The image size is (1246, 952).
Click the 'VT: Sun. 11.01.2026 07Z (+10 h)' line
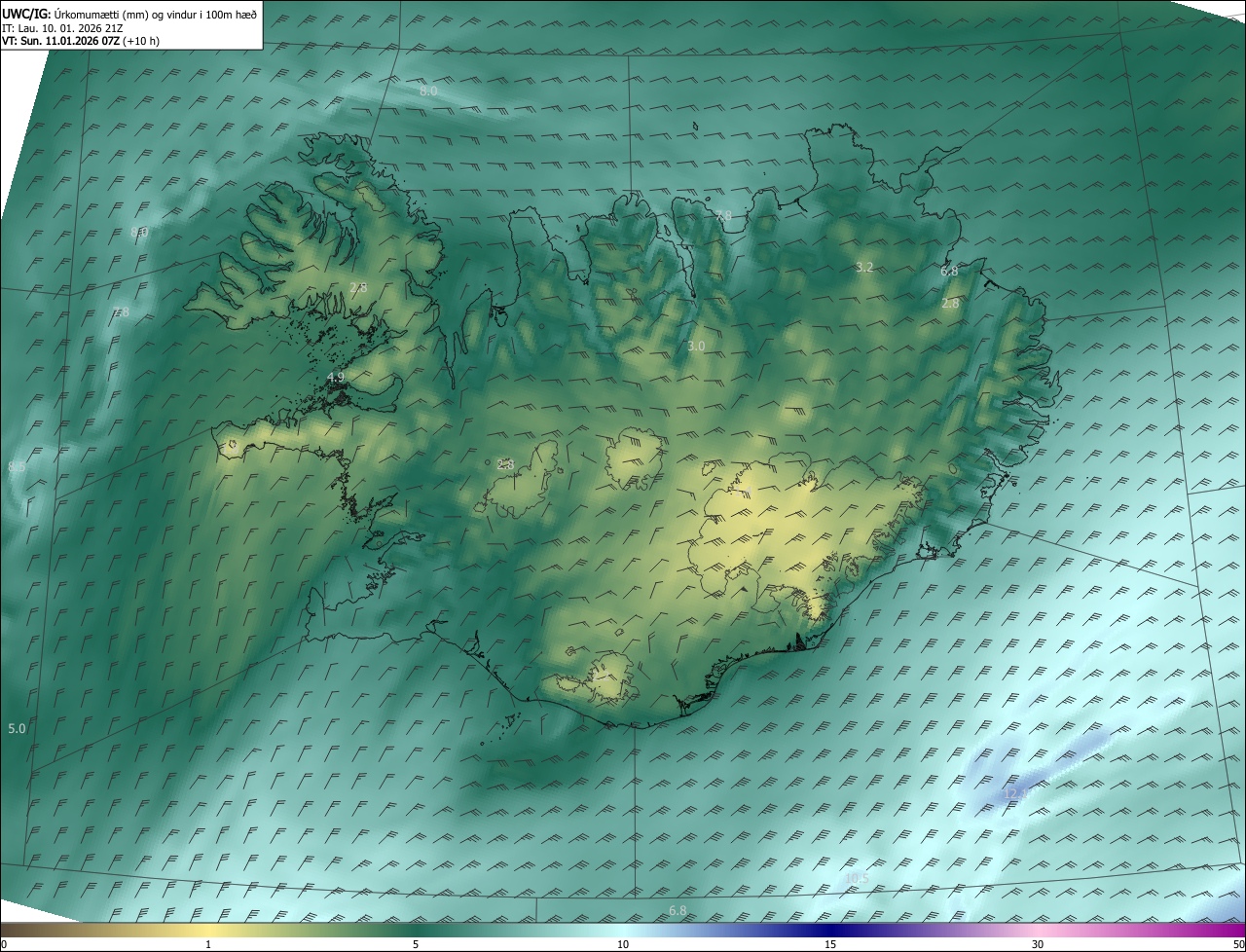[x=81, y=42]
